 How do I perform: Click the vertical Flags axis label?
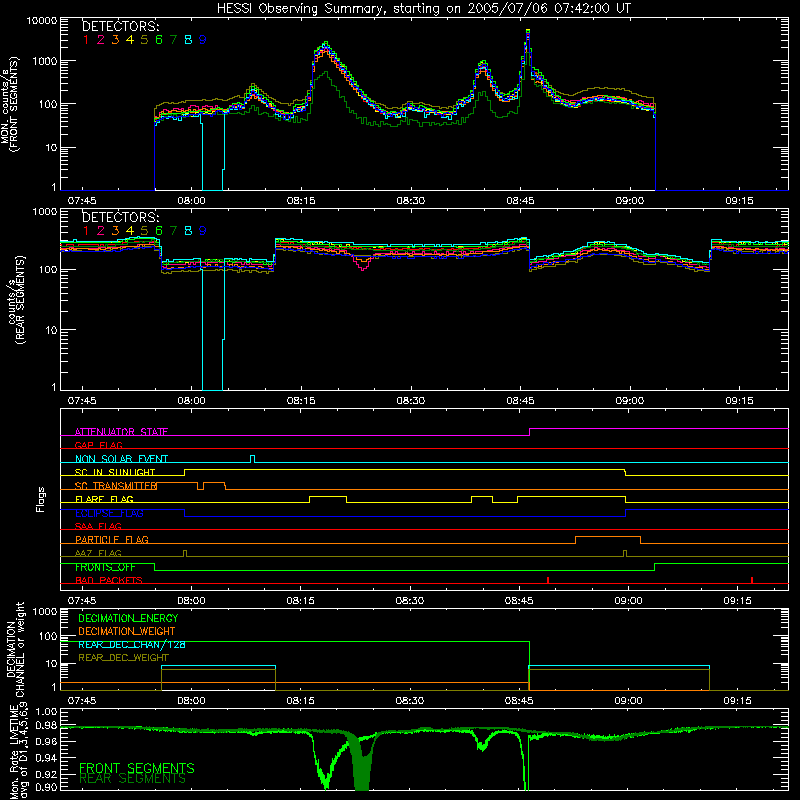[x=41, y=499]
